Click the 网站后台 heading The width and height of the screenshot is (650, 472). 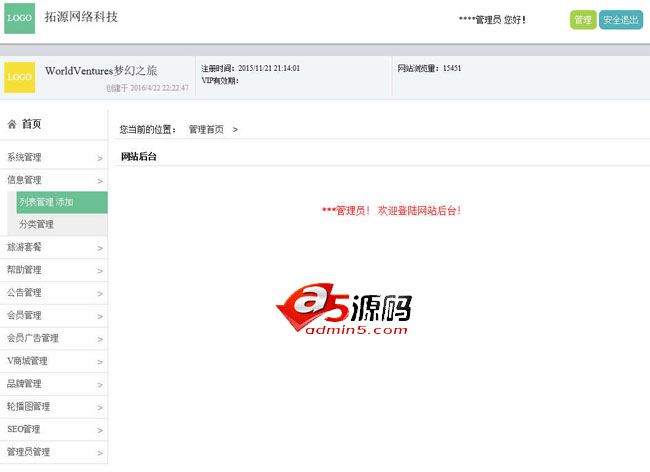pyautogui.click(x=139, y=157)
